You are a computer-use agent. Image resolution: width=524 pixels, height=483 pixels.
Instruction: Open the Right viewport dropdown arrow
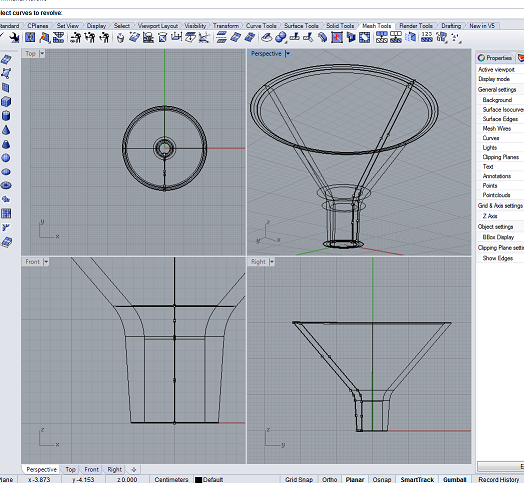[x=272, y=262]
